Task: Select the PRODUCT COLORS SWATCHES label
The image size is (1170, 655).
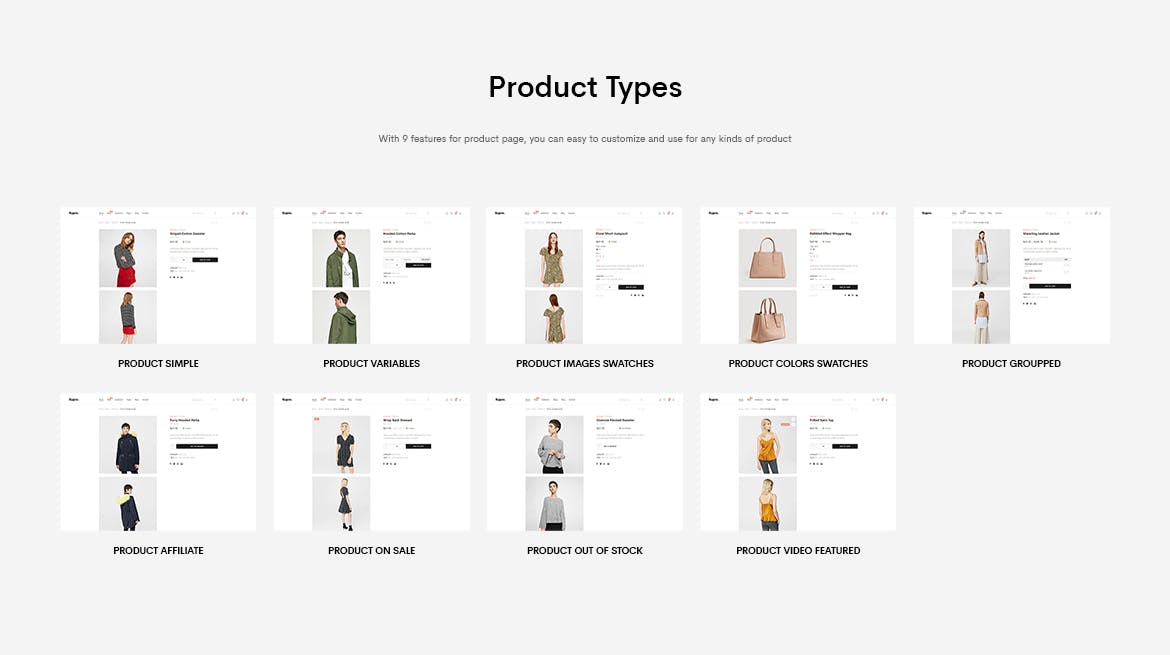Action: 798,363
